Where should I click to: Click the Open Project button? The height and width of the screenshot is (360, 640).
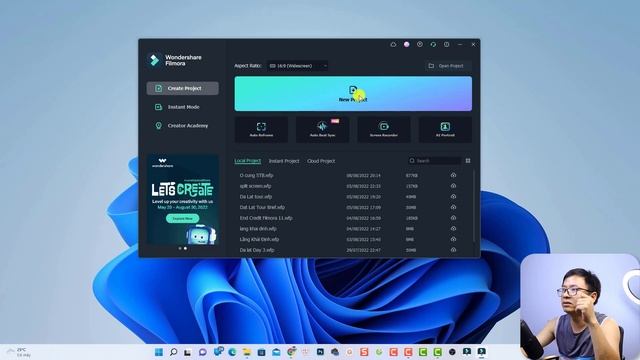(448, 66)
